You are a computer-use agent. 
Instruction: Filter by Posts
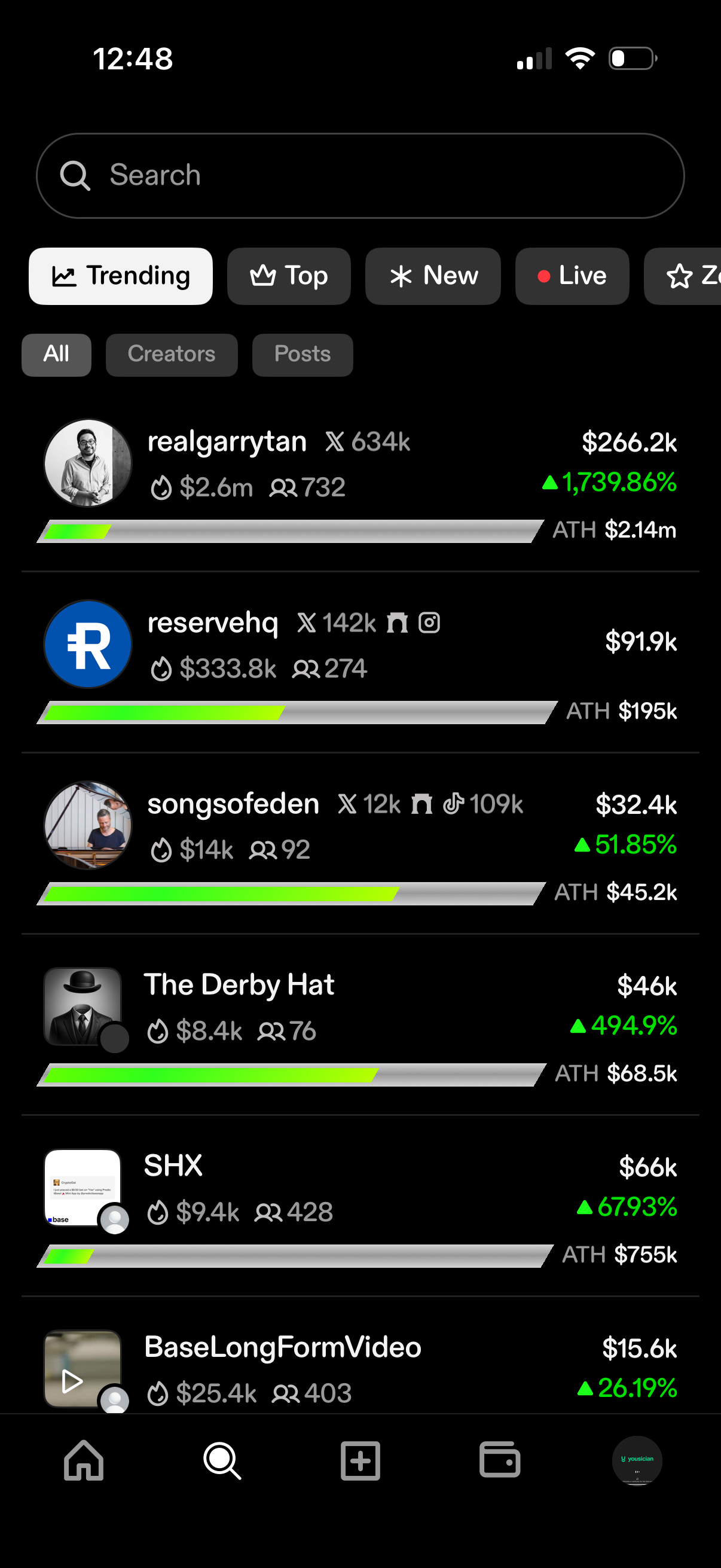pos(303,354)
